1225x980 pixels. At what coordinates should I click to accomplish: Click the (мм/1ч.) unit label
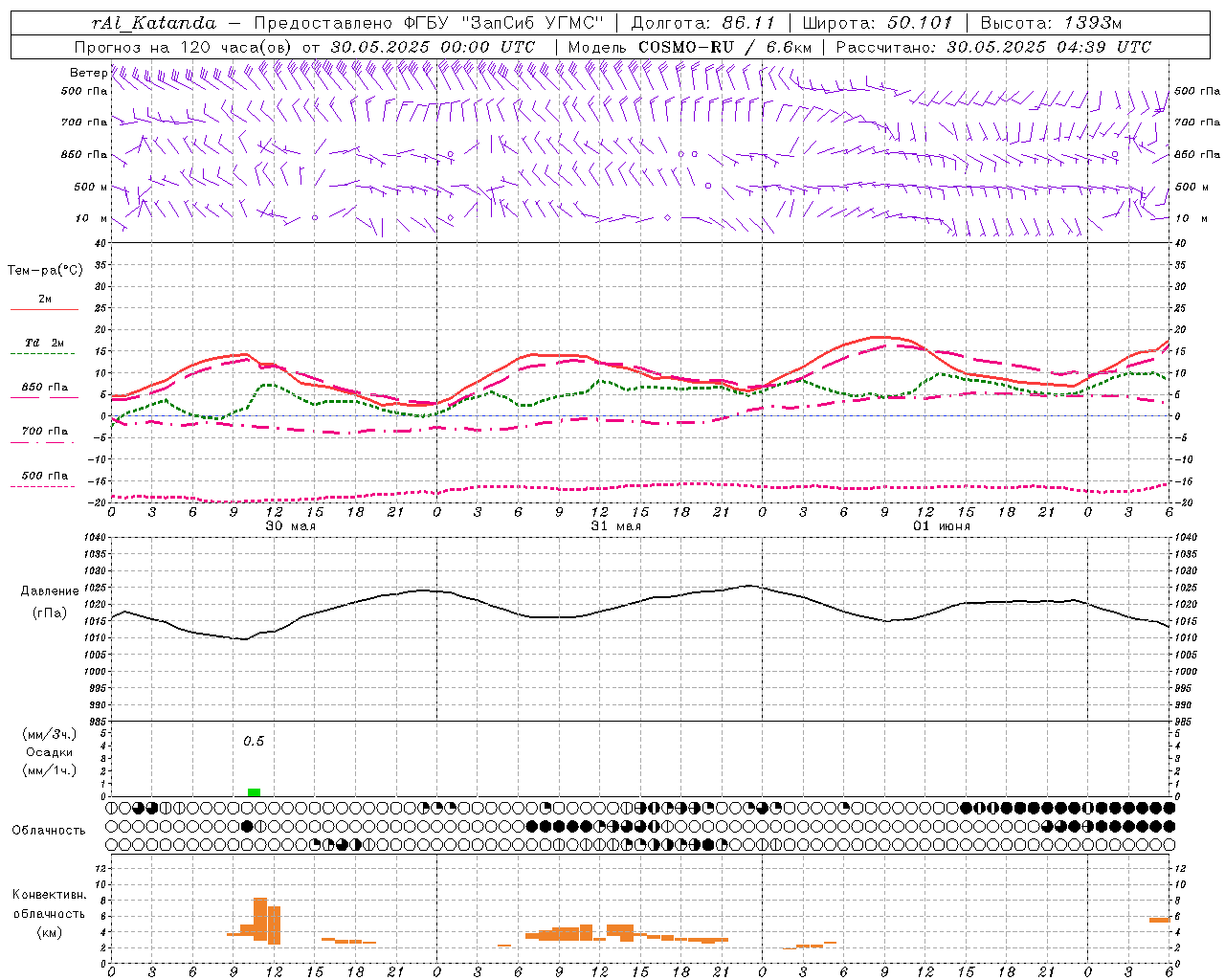[x=50, y=770]
